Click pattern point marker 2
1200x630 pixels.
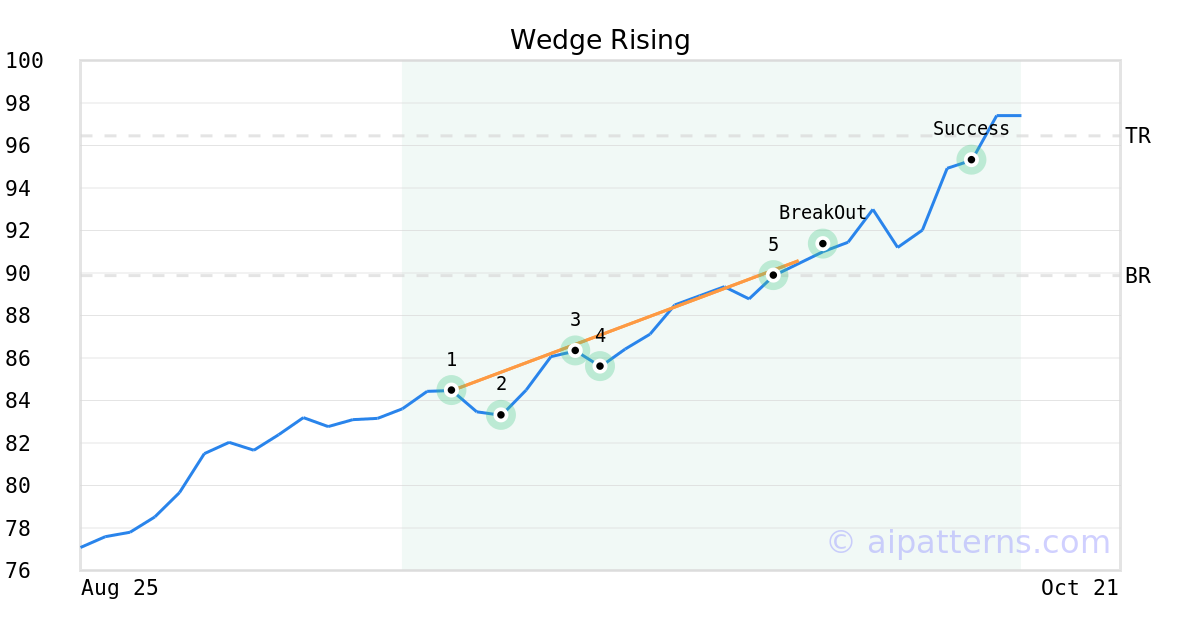pos(501,414)
